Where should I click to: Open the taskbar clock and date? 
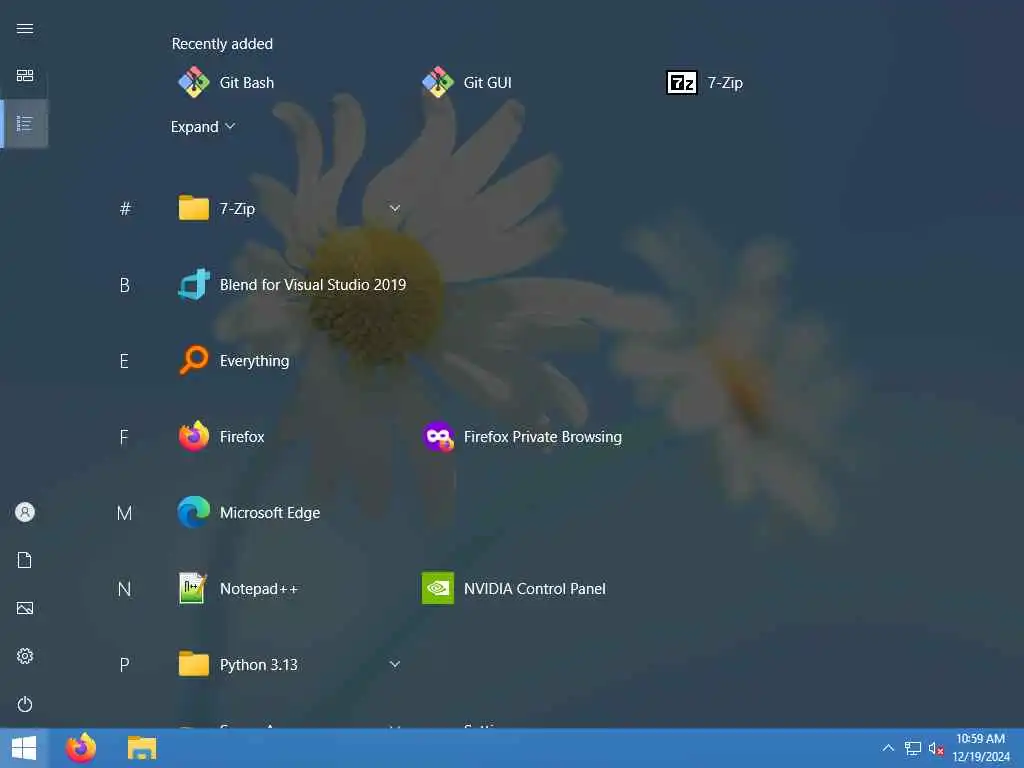(x=981, y=748)
